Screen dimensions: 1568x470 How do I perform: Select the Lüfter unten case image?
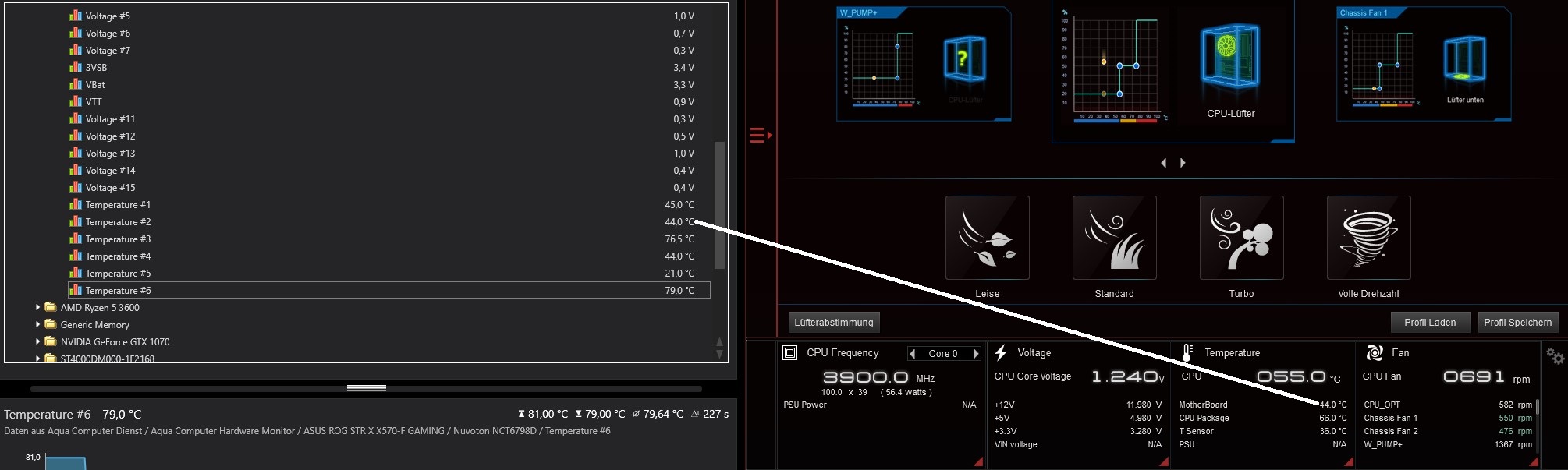point(1464,60)
